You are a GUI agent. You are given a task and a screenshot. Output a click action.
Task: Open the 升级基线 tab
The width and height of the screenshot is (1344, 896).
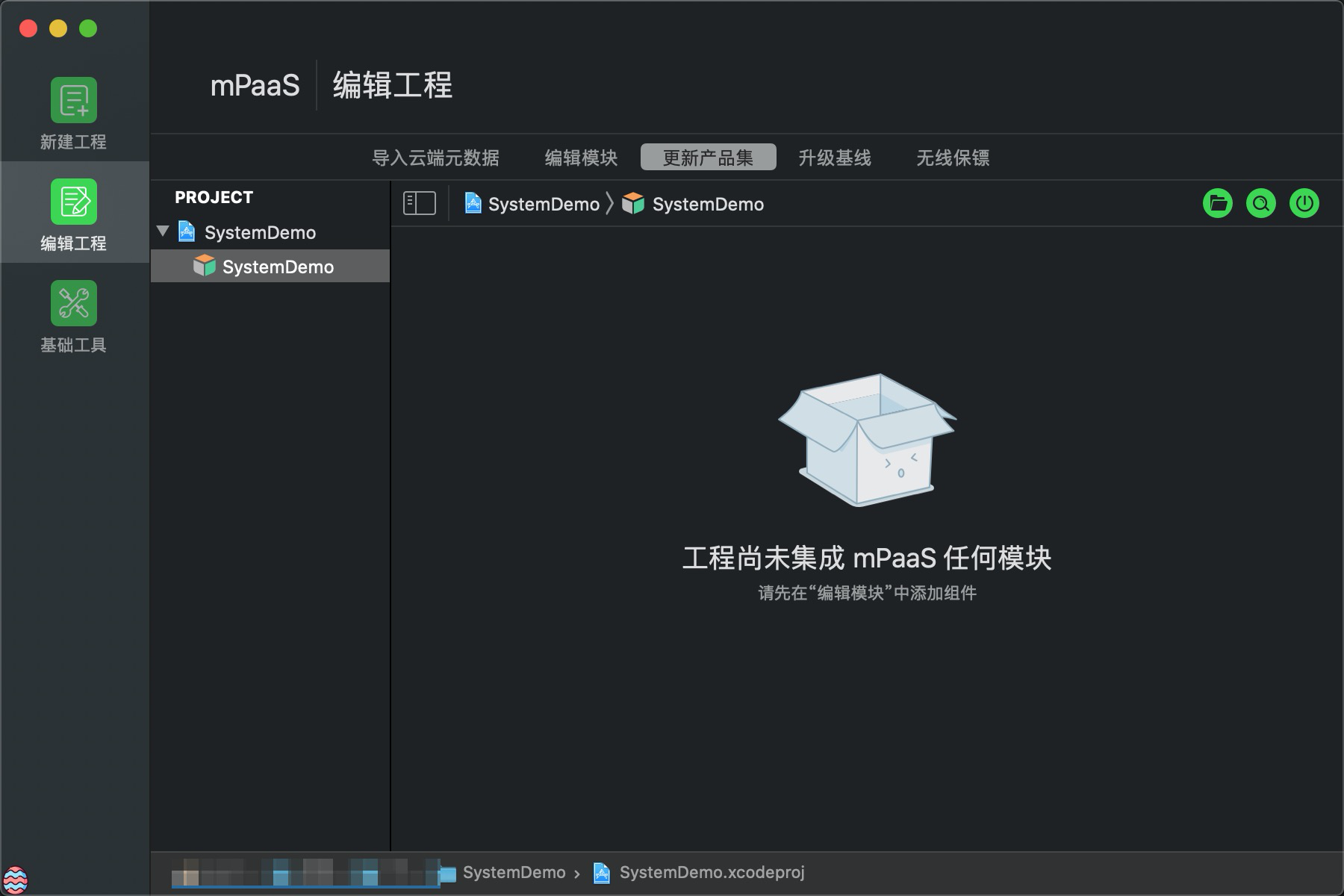tap(835, 158)
